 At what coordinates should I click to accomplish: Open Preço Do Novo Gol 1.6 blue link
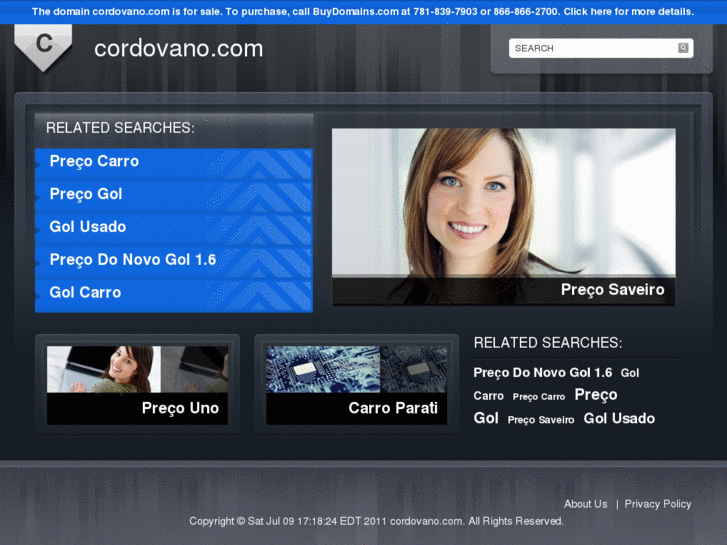pyautogui.click(x=133, y=259)
